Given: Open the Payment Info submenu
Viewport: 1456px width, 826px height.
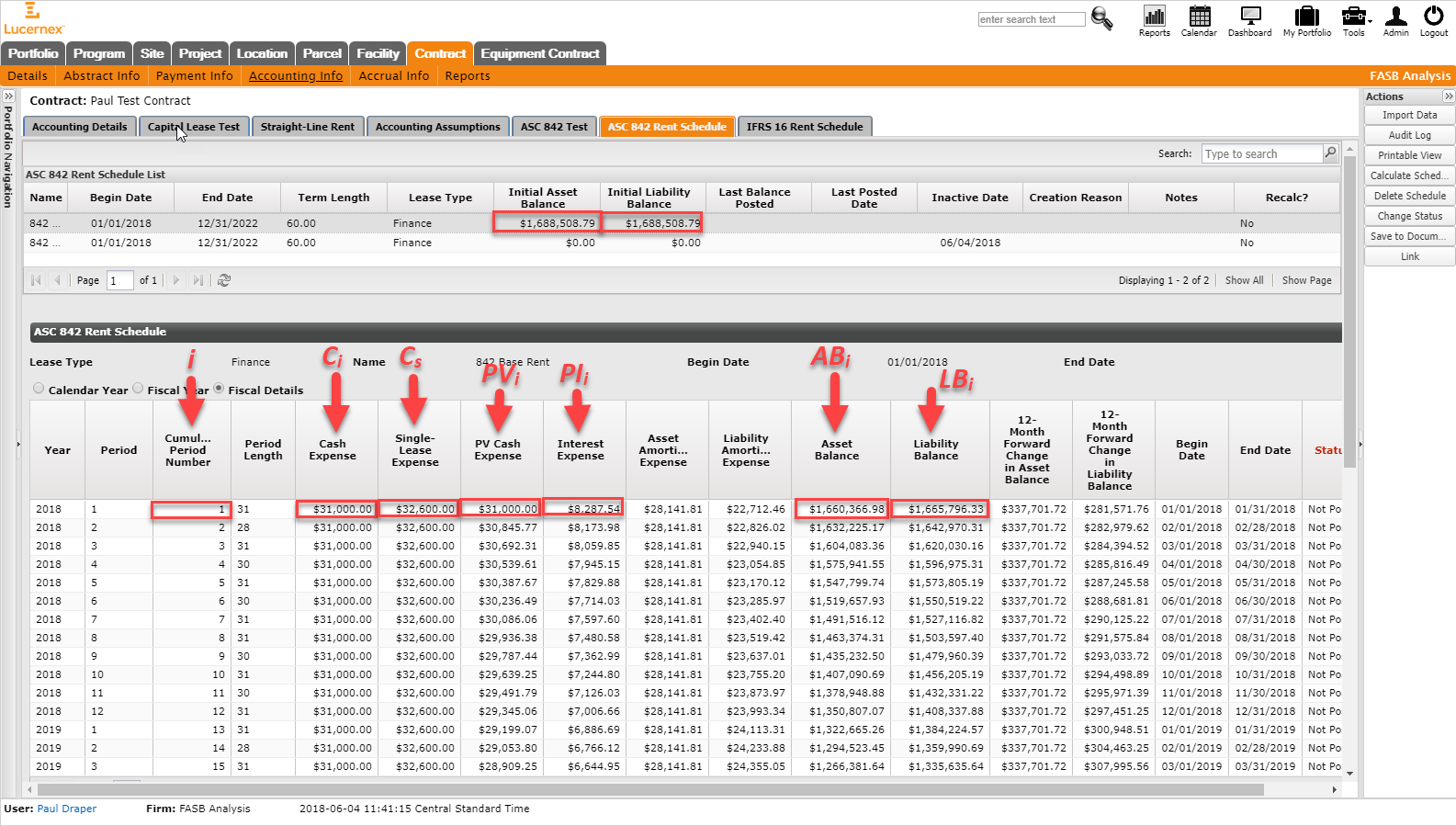Looking at the screenshot, I should (195, 75).
